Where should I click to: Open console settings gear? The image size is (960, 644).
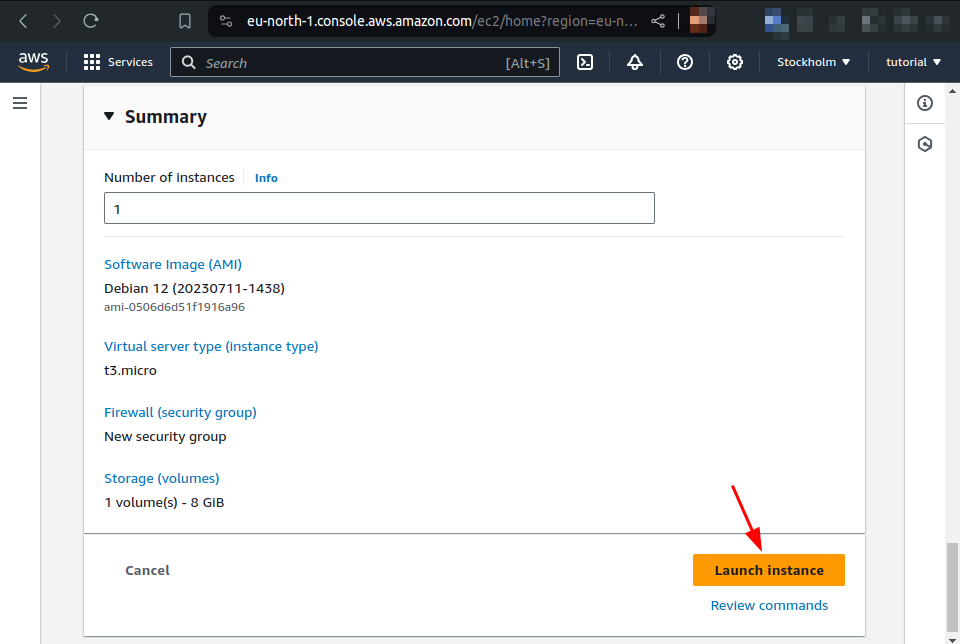[x=735, y=62]
